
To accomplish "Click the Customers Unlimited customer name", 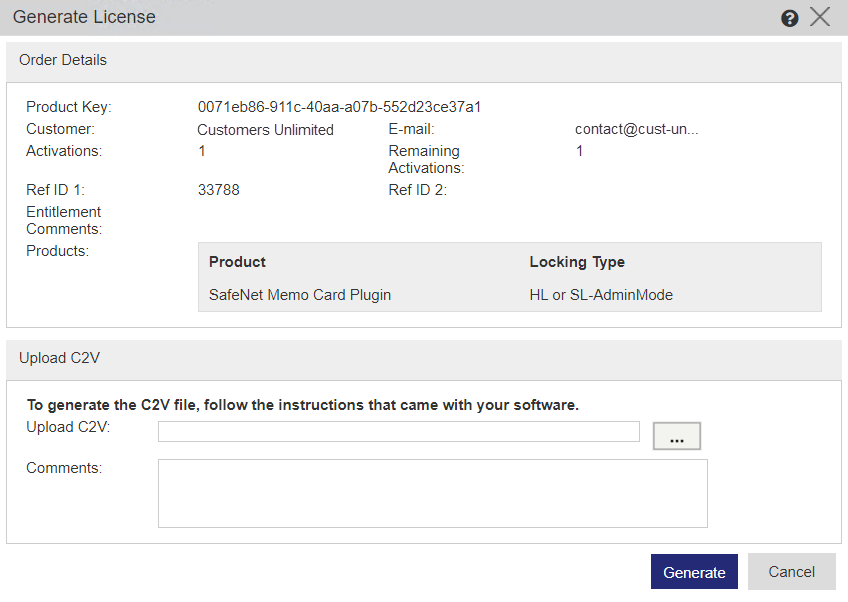I will [264, 129].
